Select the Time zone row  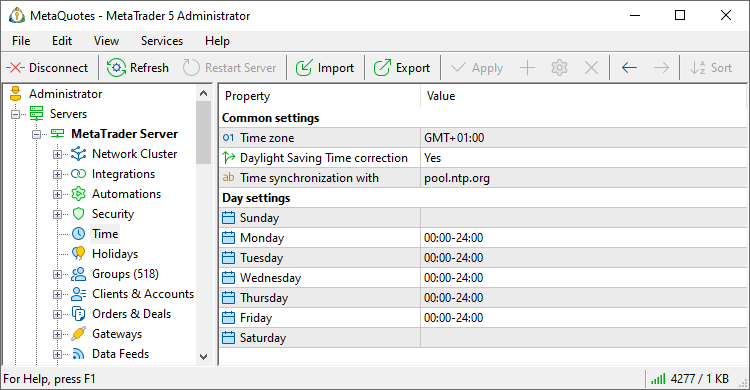click(483, 138)
